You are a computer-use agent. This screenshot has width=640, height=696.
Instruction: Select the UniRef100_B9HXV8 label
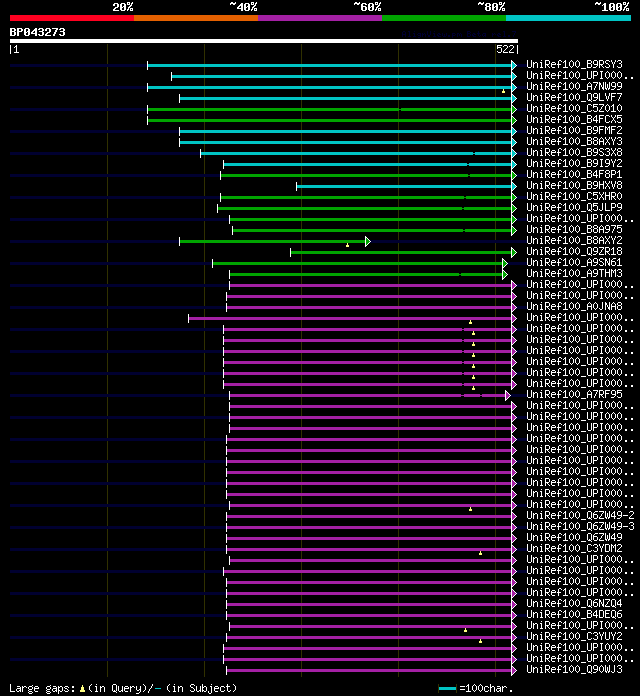[x=574, y=185]
